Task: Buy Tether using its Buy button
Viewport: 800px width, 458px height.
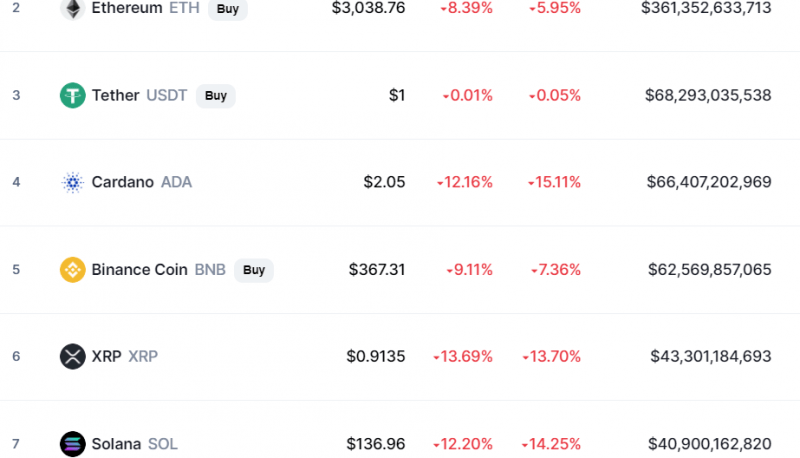Action: [x=216, y=96]
